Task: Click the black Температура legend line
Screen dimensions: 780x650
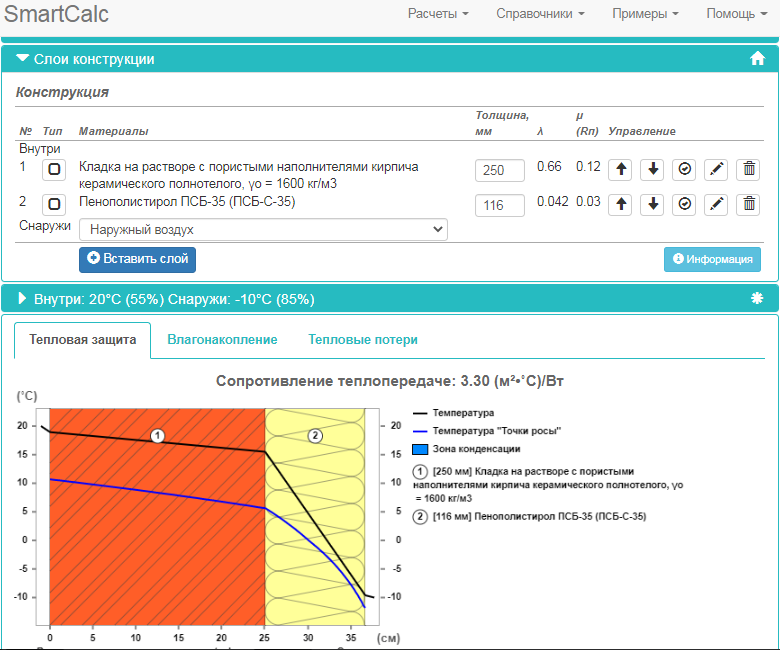Action: (x=420, y=413)
